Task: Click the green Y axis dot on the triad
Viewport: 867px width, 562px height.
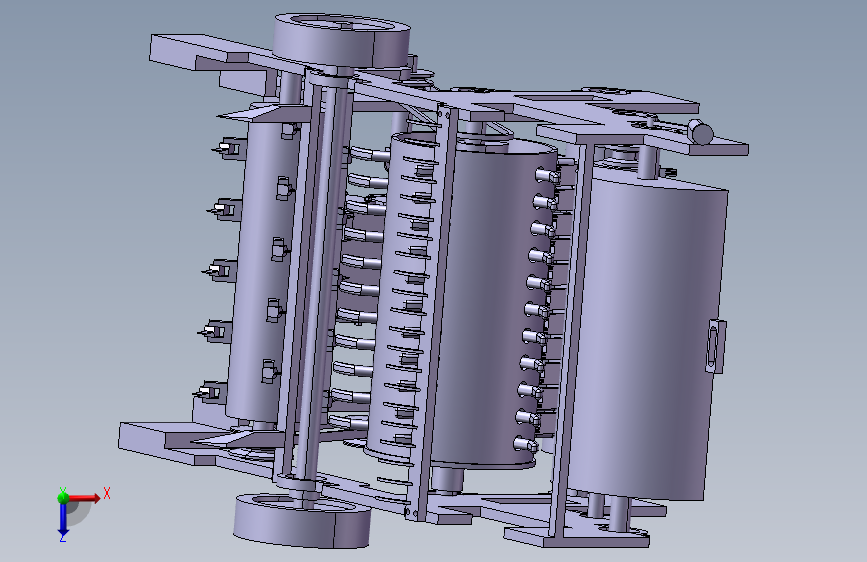Action: [63, 497]
